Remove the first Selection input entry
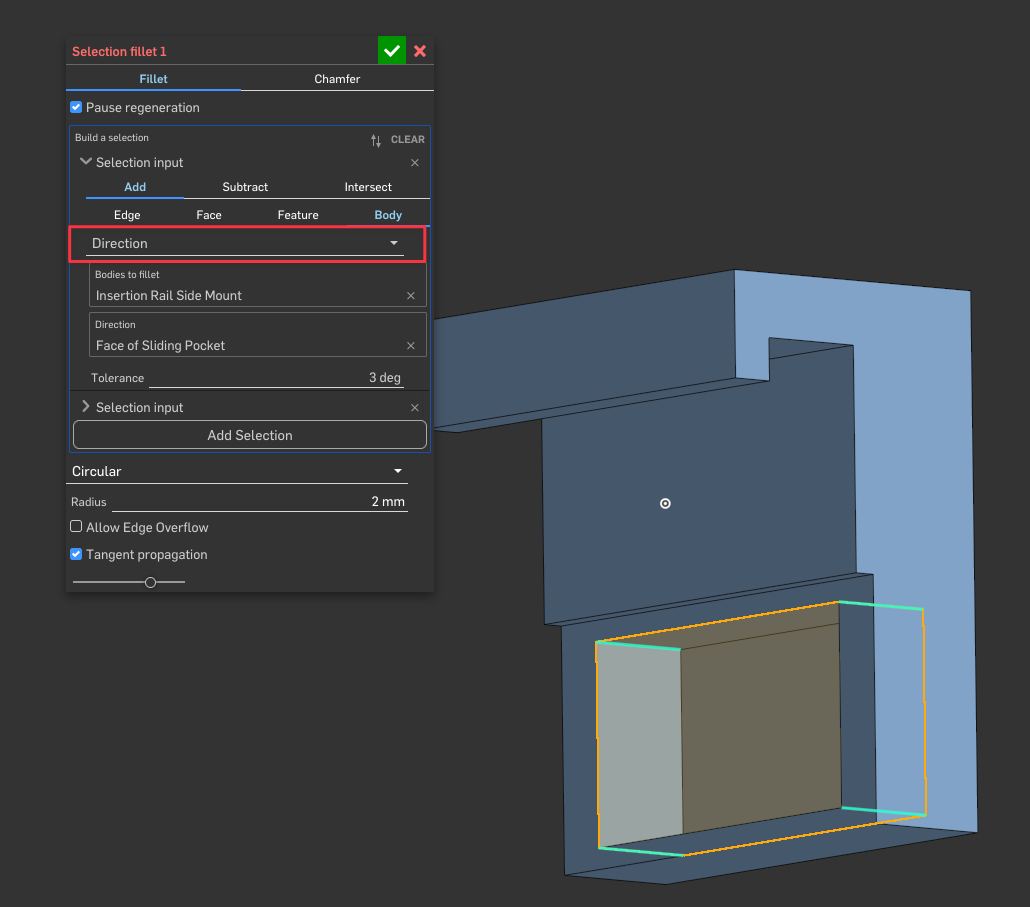Image resolution: width=1030 pixels, height=907 pixels. click(415, 163)
